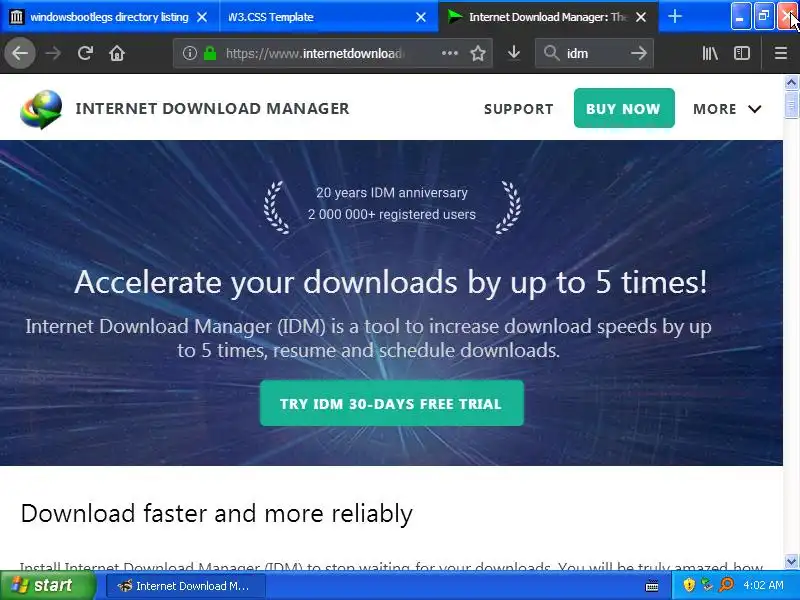The image size is (800, 600).
Task: Click the scrollbar down arrow
Action: point(791,561)
